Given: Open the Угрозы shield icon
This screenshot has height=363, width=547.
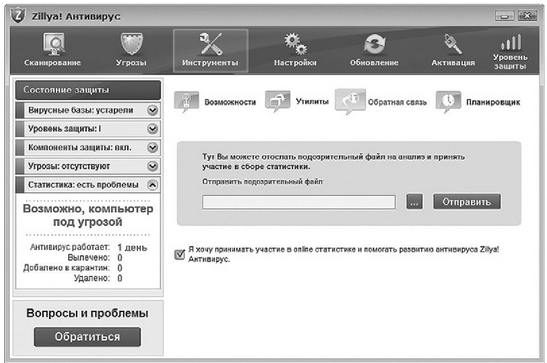Looking at the screenshot, I should tap(132, 44).
